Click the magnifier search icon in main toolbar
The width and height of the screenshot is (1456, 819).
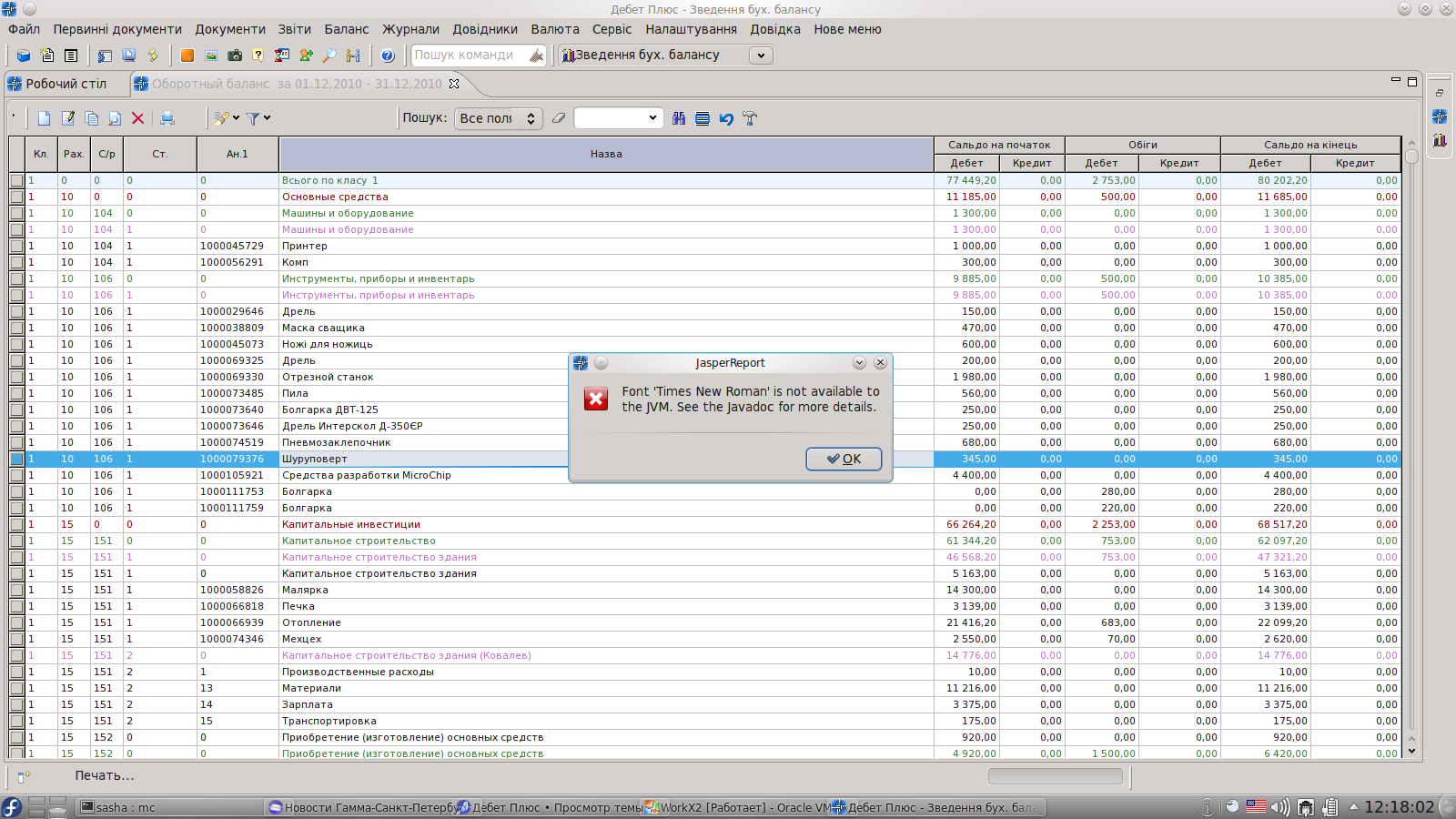pos(329,56)
